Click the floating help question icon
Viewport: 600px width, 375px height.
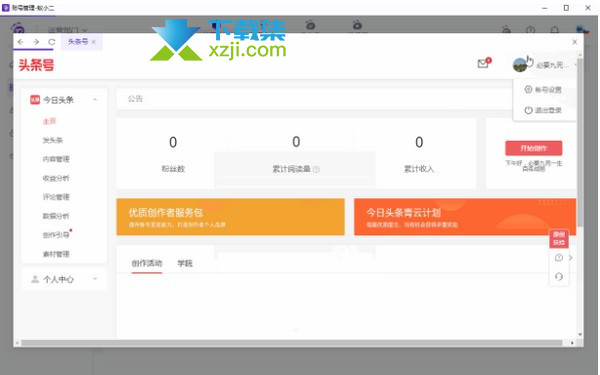[x=559, y=258]
